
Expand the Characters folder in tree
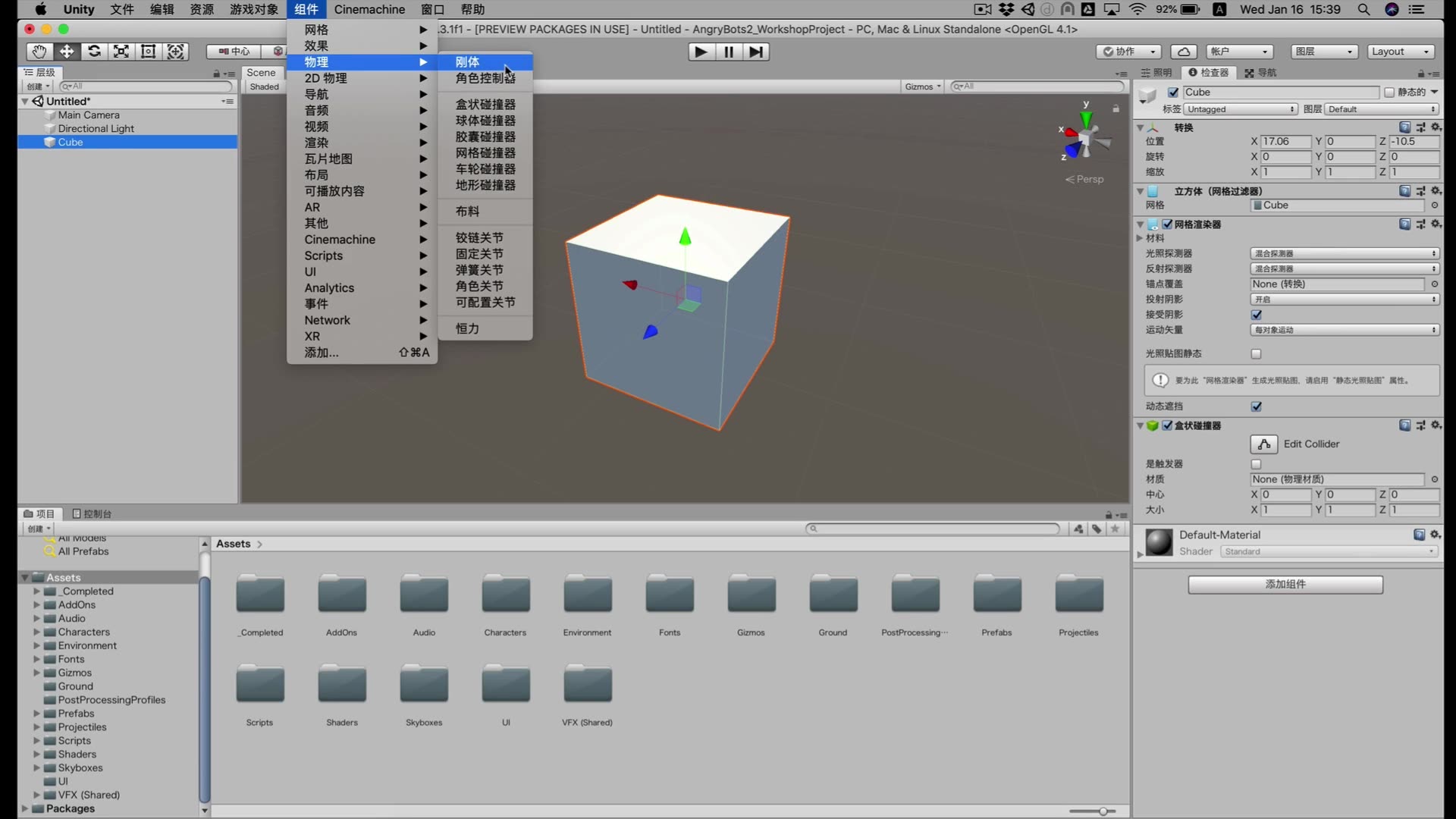(36, 632)
